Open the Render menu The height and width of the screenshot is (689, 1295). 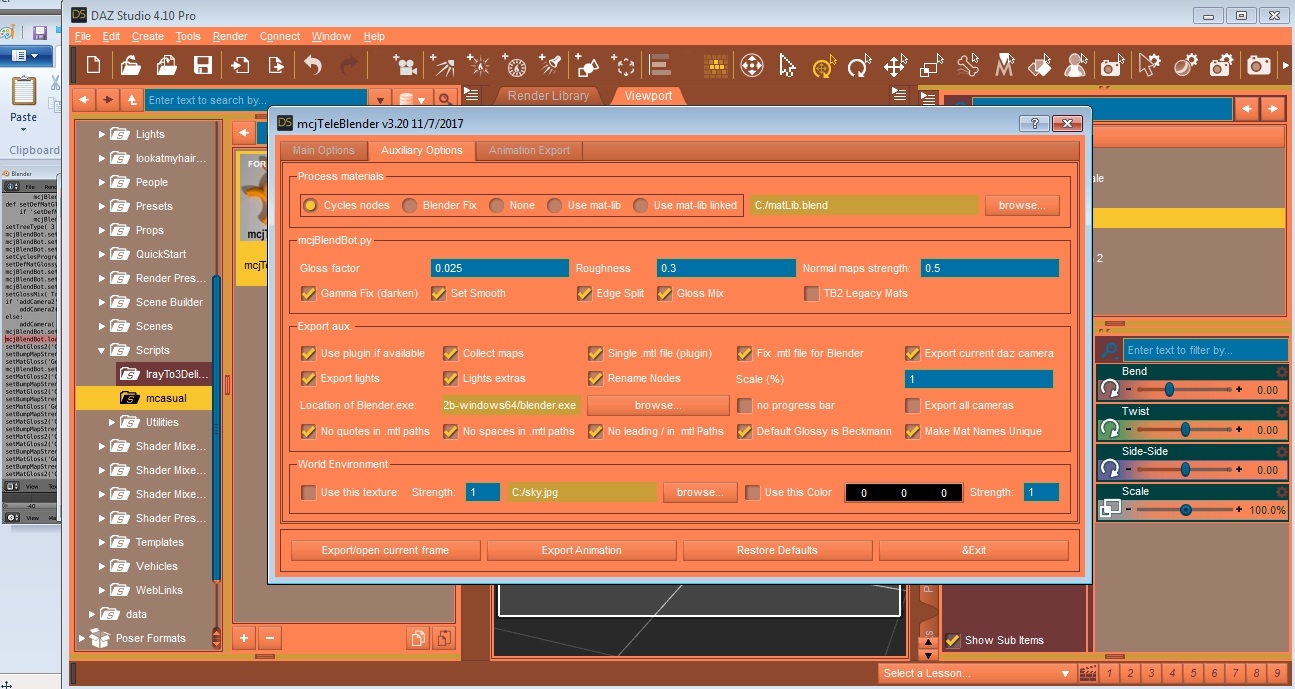coord(230,37)
